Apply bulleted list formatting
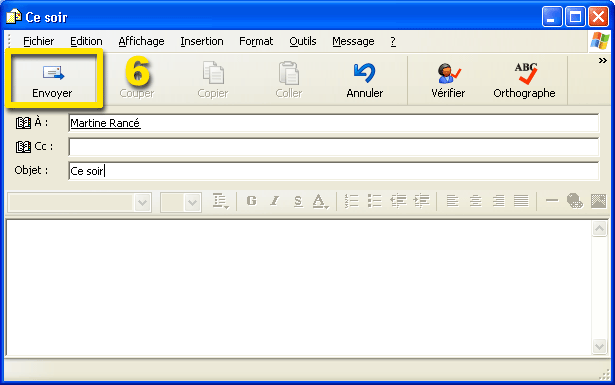The width and height of the screenshot is (615, 385). coord(375,201)
